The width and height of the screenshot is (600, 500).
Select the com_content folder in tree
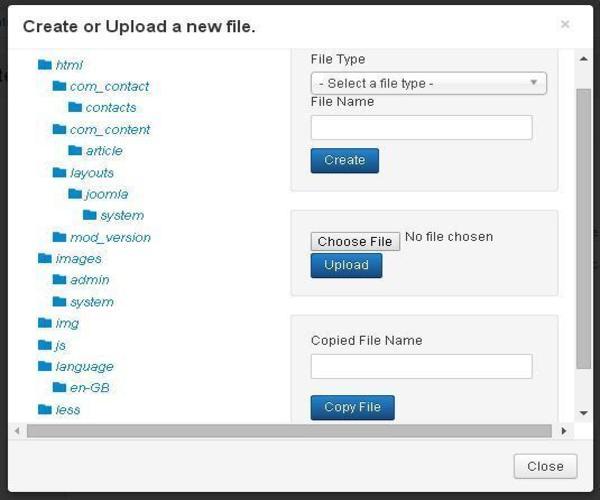(110, 129)
